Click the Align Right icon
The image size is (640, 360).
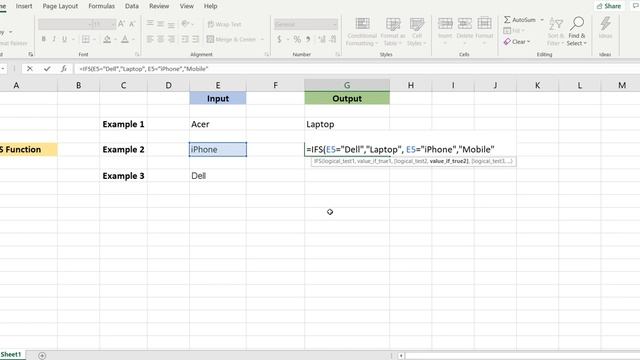tap(171, 39)
